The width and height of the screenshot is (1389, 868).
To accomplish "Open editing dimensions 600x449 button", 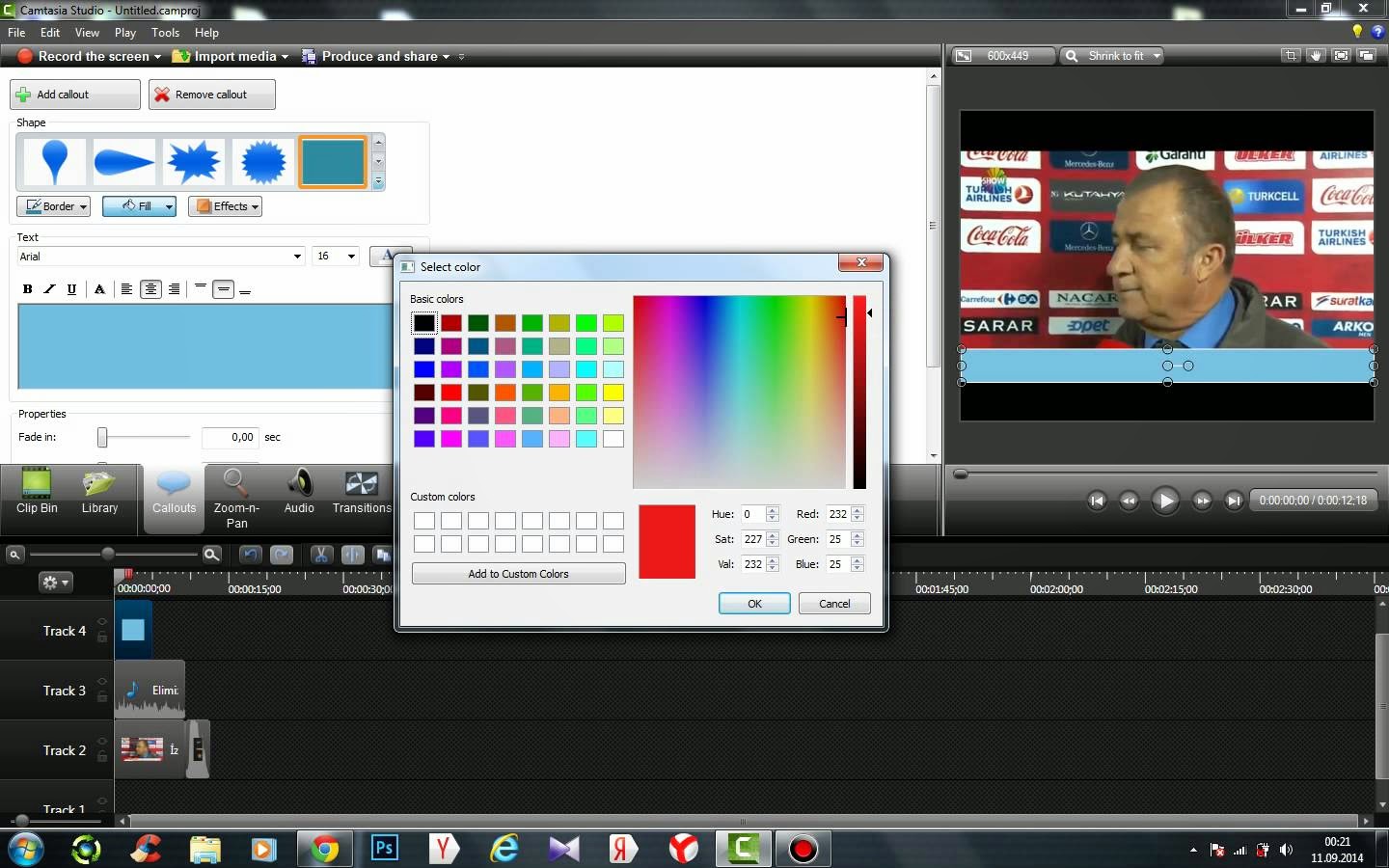I will [x=1004, y=56].
